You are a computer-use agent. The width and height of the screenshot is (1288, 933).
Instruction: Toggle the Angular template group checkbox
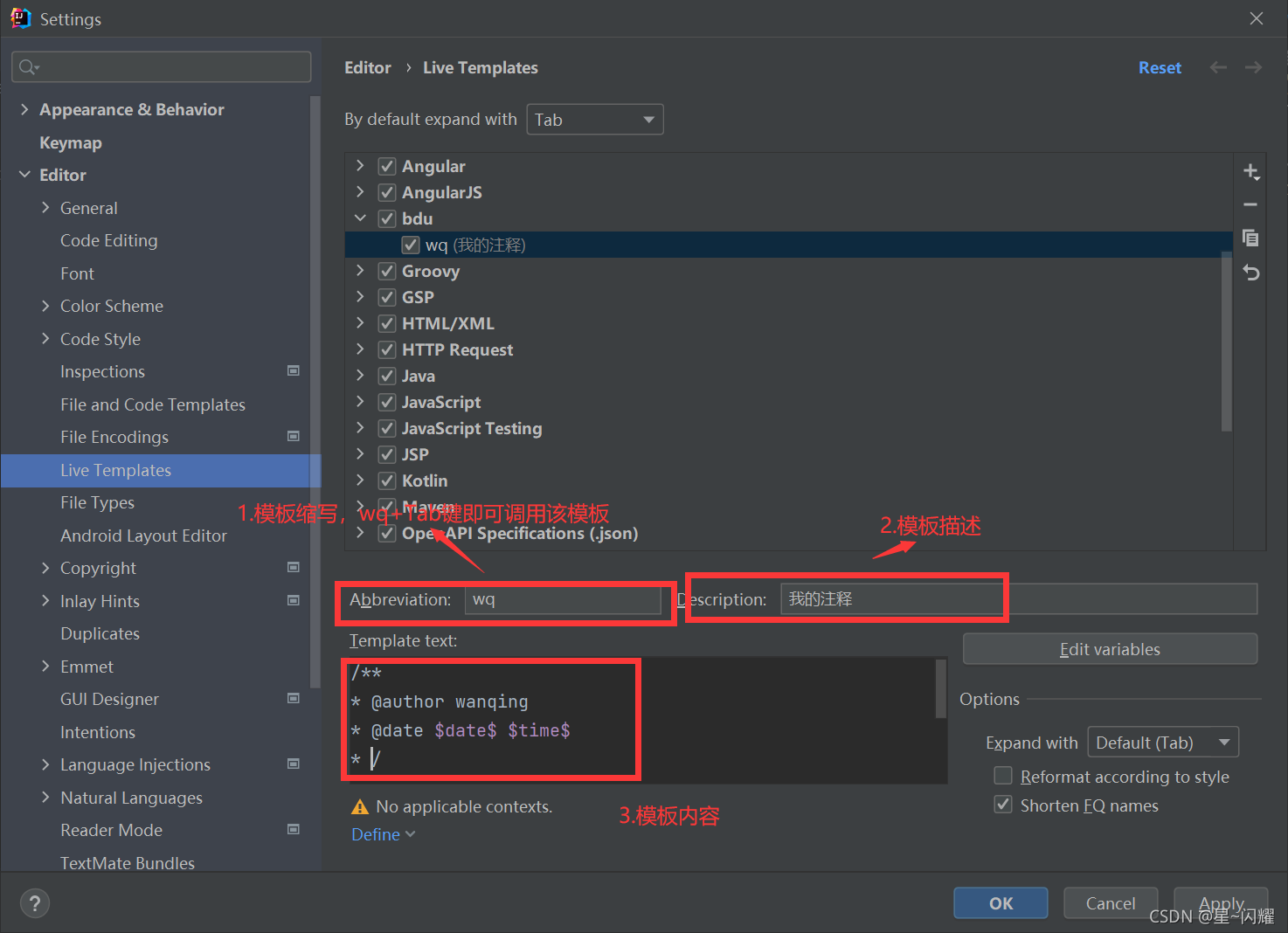point(387,166)
